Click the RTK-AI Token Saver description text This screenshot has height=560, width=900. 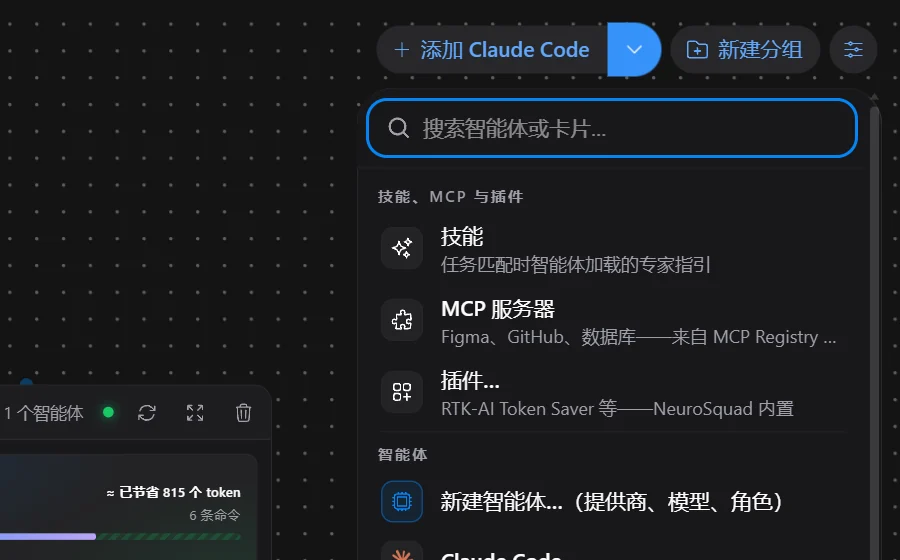point(618,409)
